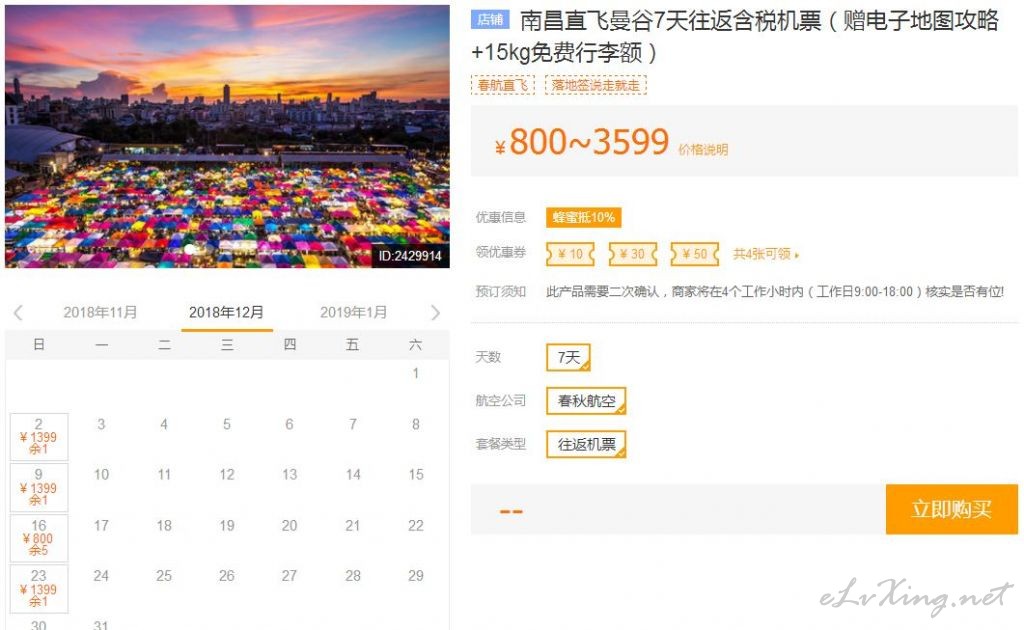This screenshot has height=630, width=1024.
Task: Click date 24 in the calendar
Action: pos(101,576)
